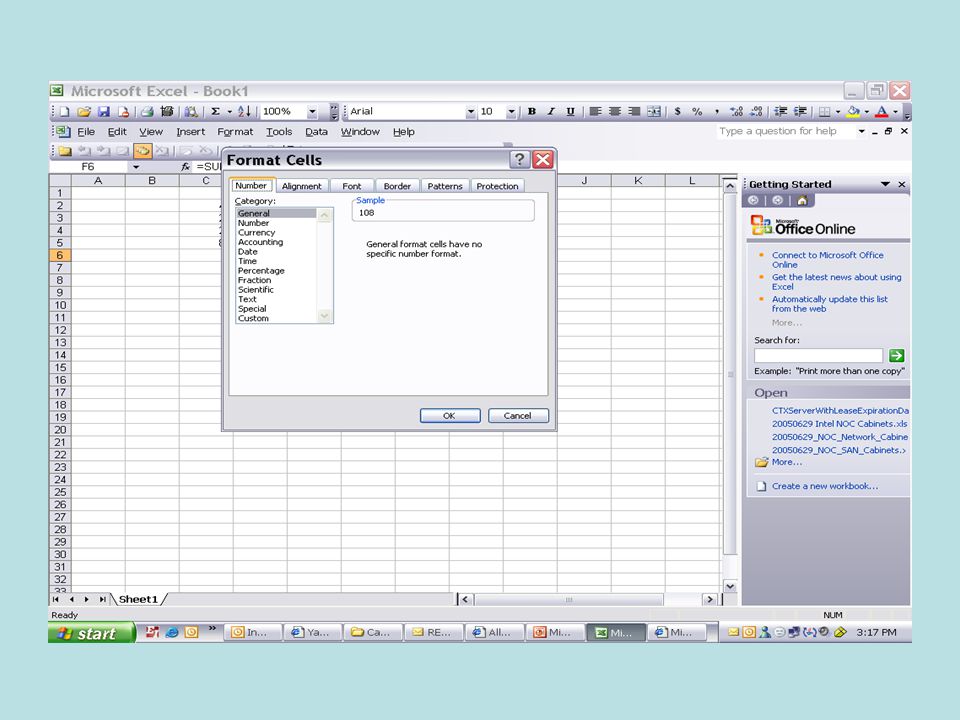Switch to the Alignment tab
Screen dimensions: 960x720
coord(302,186)
